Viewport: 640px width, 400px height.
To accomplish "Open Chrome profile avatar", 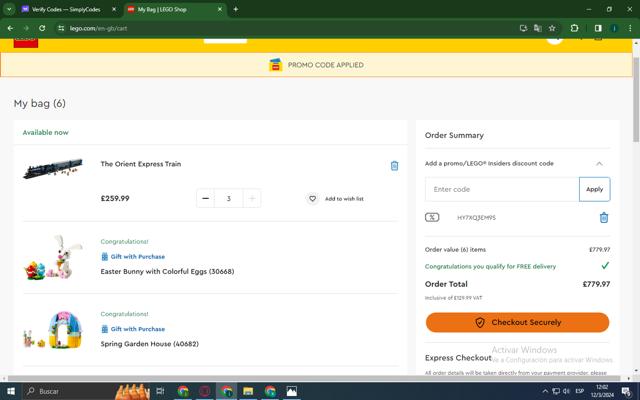I will pyautogui.click(x=614, y=28).
